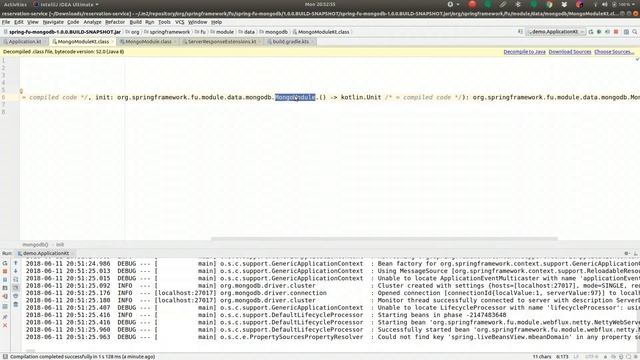Click the 6:173 caret position indicator
640x360 pixels.
tap(562, 357)
